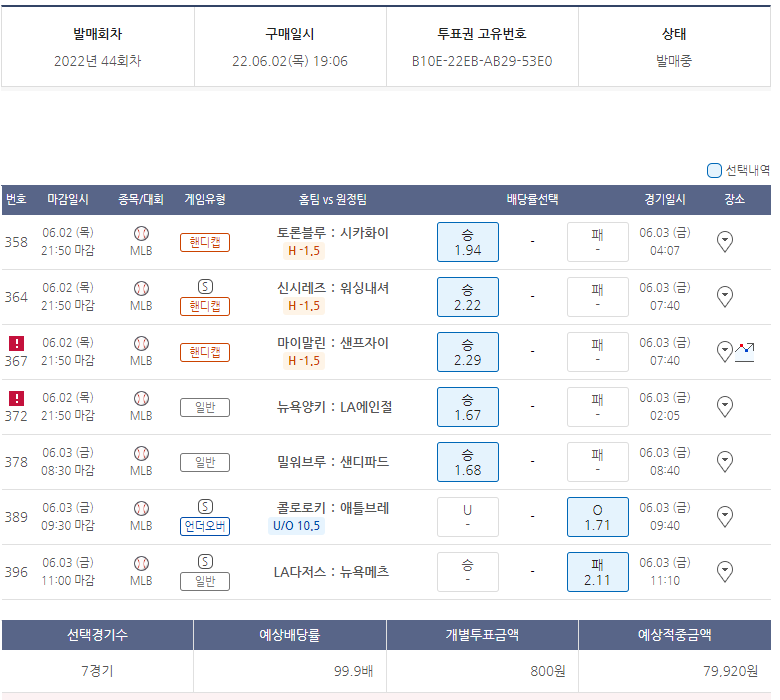
Task: Click the 종목/대회 column header
Action: coord(141,200)
